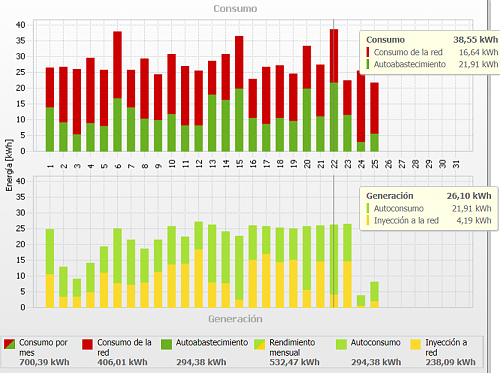Click day 20 bar in Consumo chart
Image resolution: width=500 pixels, height=373 pixels.
click(x=307, y=99)
